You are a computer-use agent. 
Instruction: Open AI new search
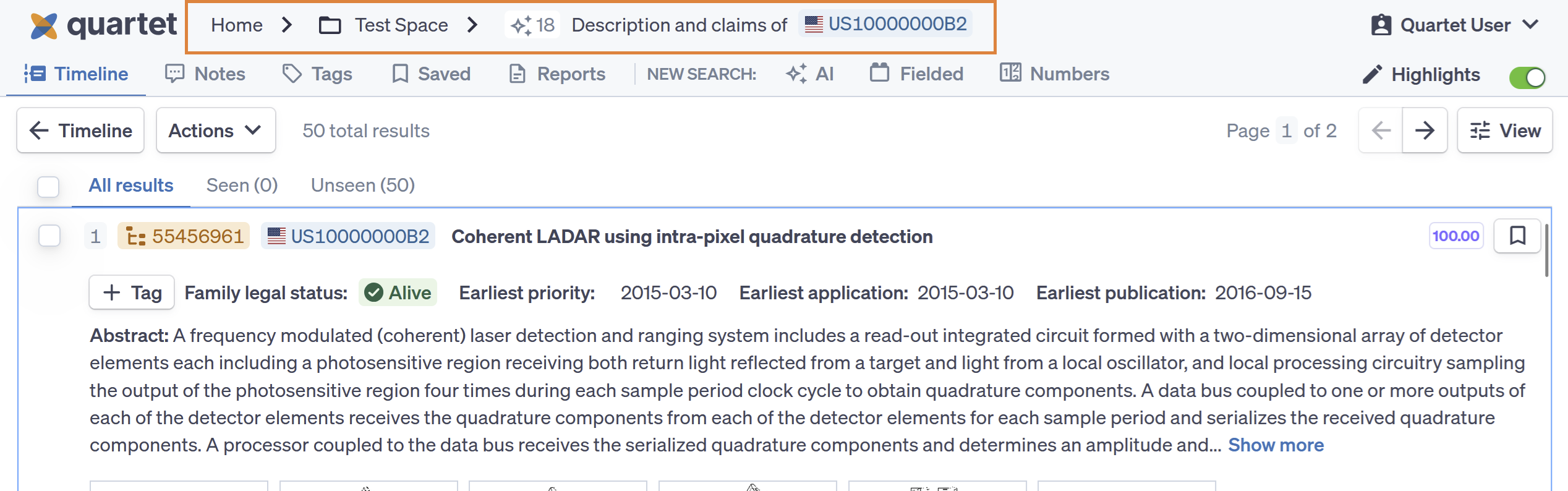810,74
